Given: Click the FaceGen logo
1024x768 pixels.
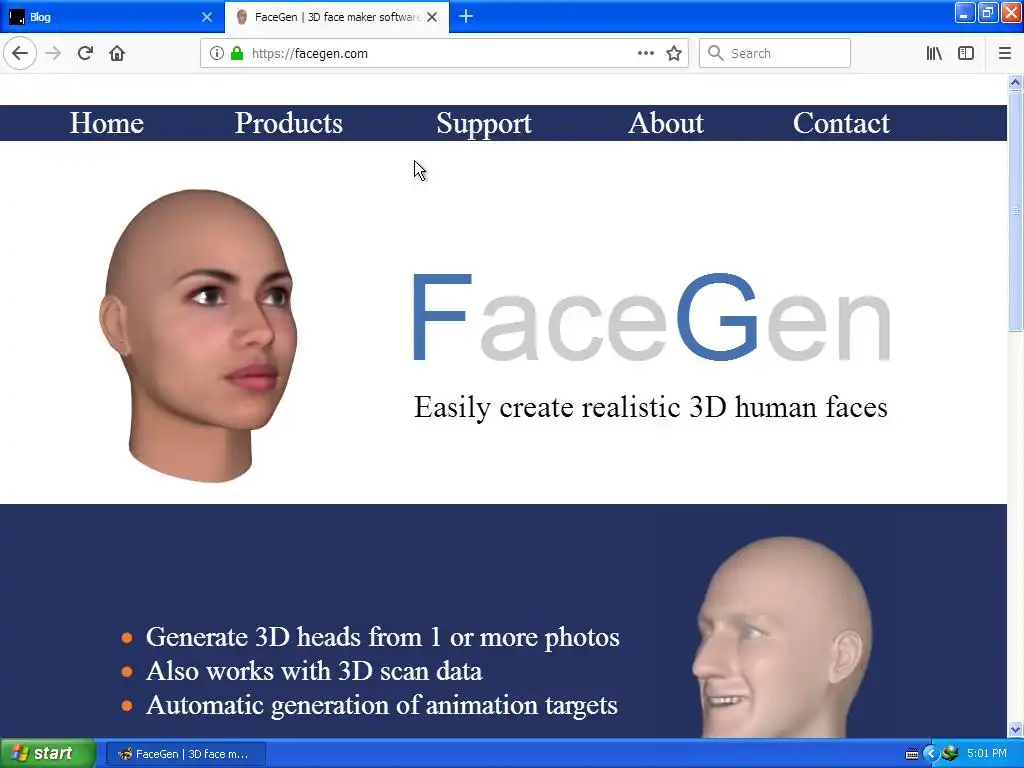Looking at the screenshot, I should pos(651,317).
